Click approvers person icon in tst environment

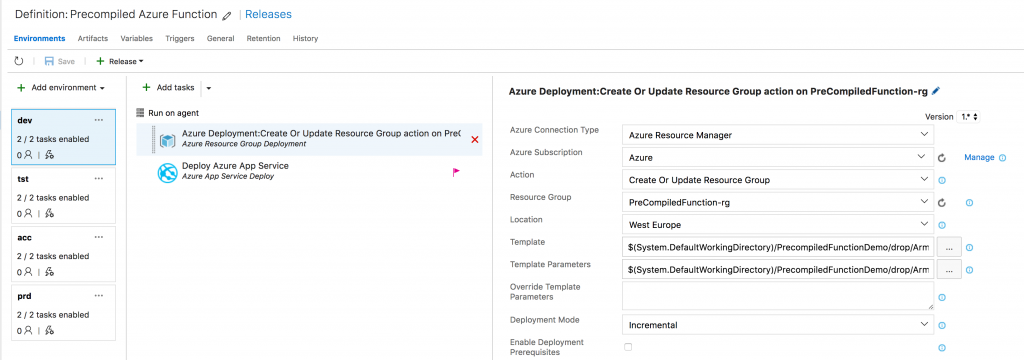tap(28, 213)
